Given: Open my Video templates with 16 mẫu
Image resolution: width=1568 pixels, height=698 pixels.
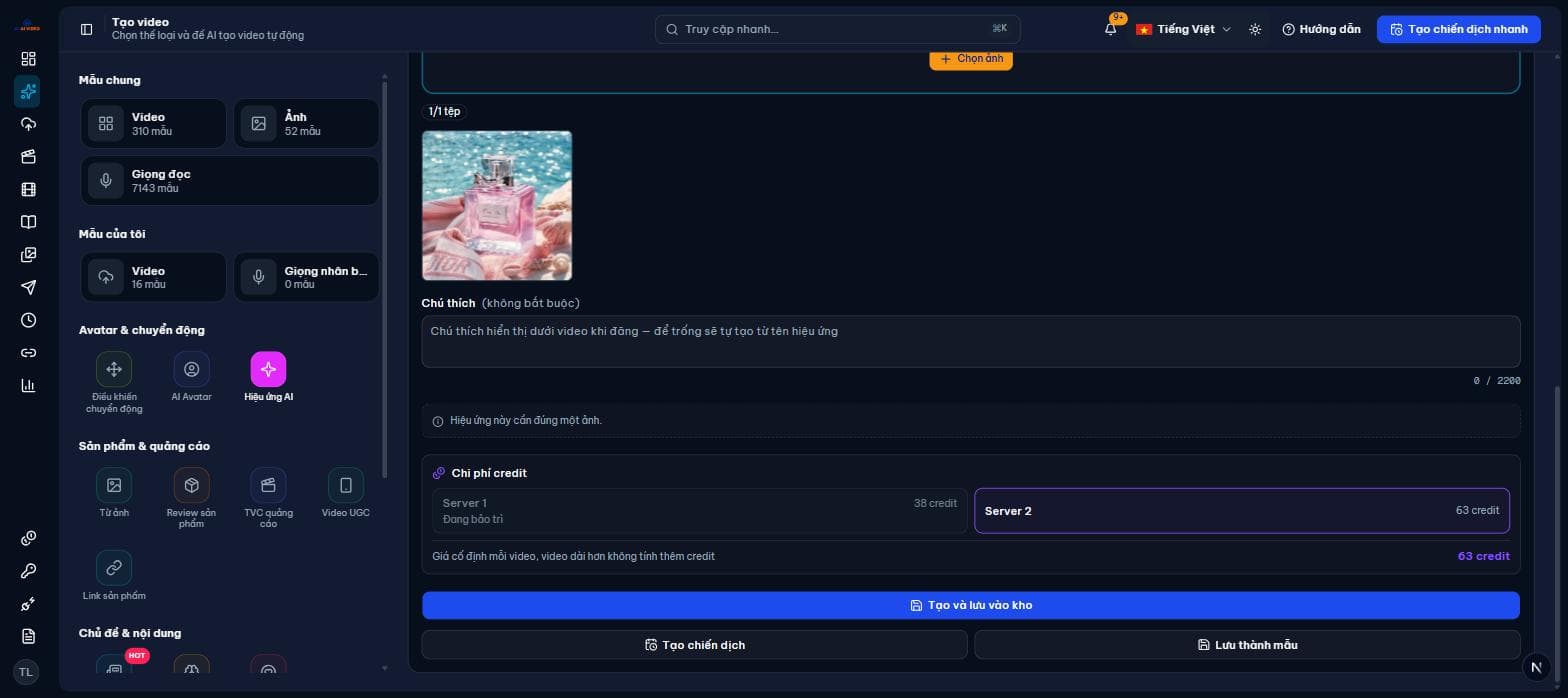Looking at the screenshot, I should click(x=154, y=277).
